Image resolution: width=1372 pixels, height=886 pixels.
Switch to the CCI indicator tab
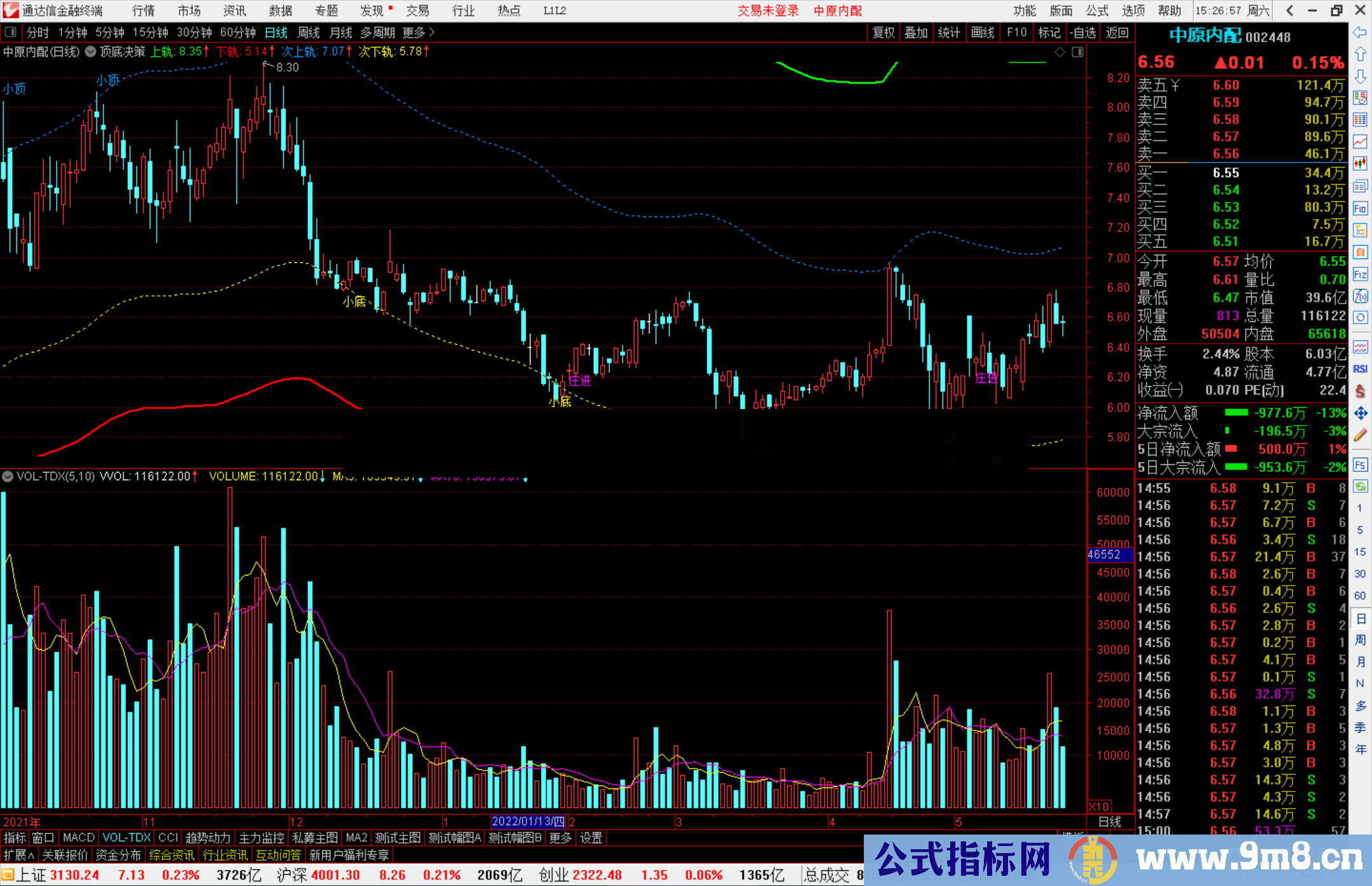point(168,838)
